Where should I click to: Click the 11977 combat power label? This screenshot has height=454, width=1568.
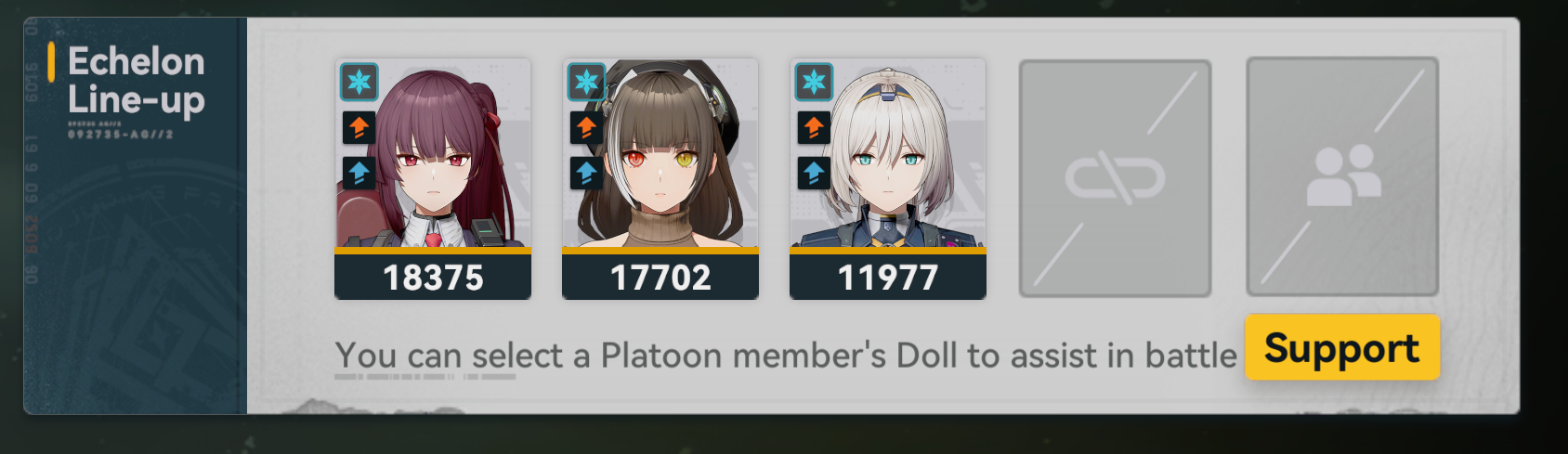[x=888, y=277]
